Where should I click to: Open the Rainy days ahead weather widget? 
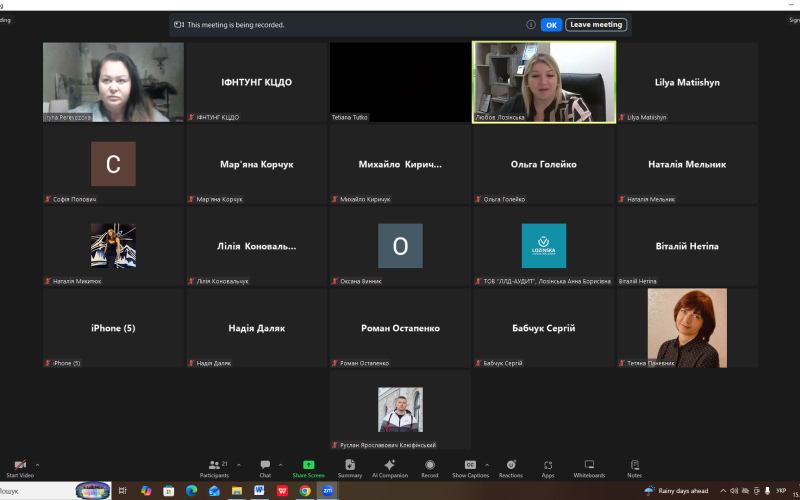click(x=677, y=491)
